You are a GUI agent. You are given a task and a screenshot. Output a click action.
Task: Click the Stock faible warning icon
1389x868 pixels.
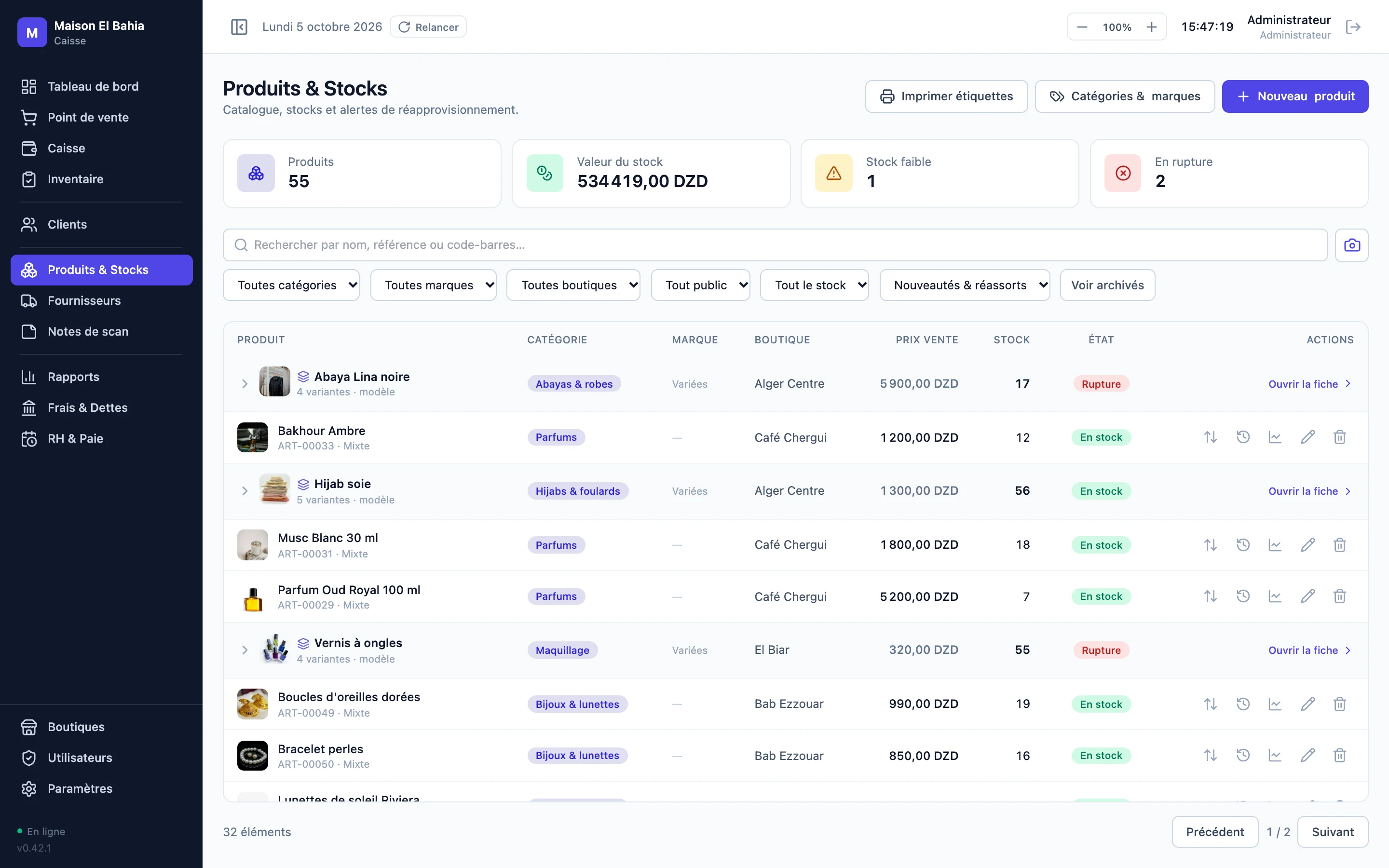click(833, 174)
